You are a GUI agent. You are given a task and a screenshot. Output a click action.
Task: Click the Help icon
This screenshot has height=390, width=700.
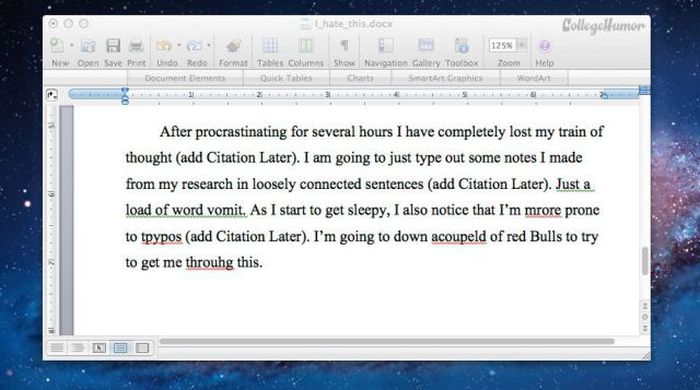(x=544, y=46)
